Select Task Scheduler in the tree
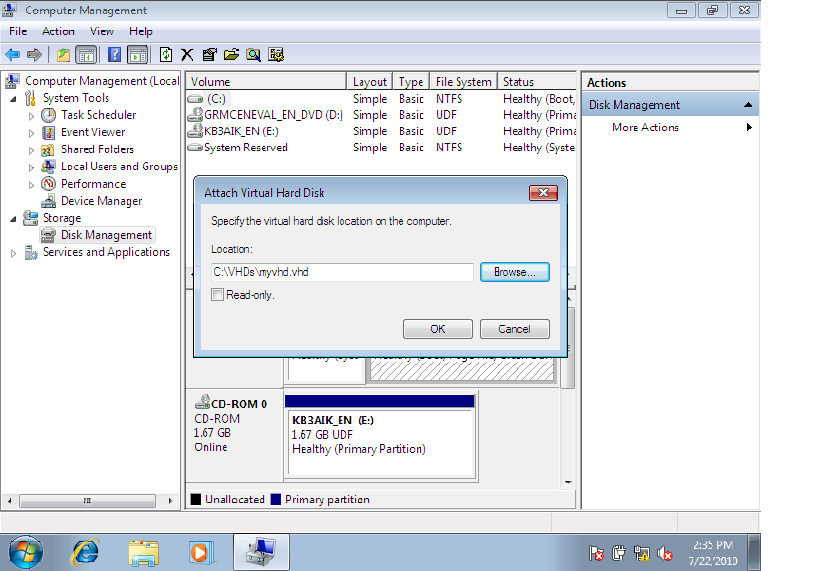The height and width of the screenshot is (571, 819). [98, 115]
